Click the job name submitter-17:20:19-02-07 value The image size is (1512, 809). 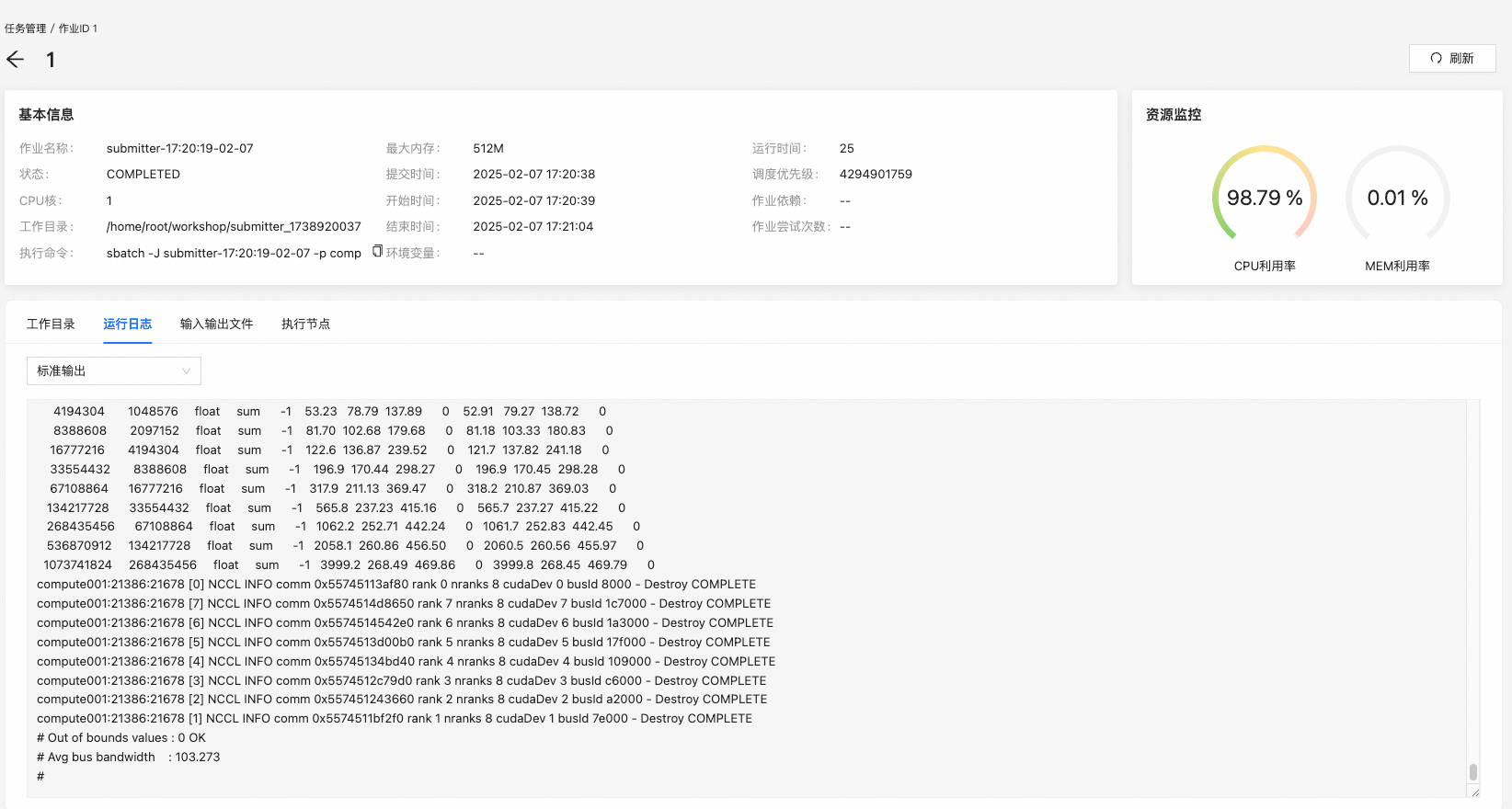180,148
